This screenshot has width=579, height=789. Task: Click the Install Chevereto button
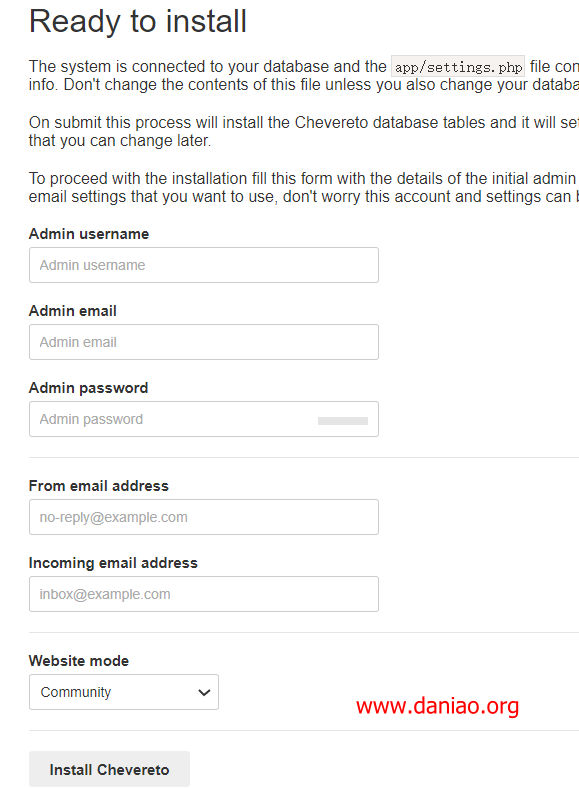tap(109, 769)
